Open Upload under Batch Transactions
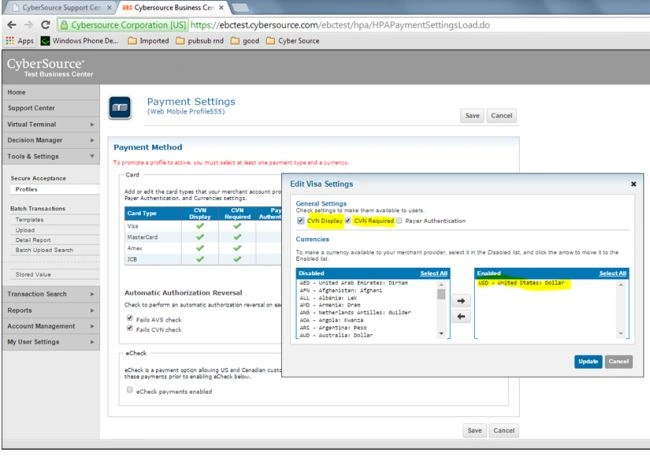 tap(25, 230)
